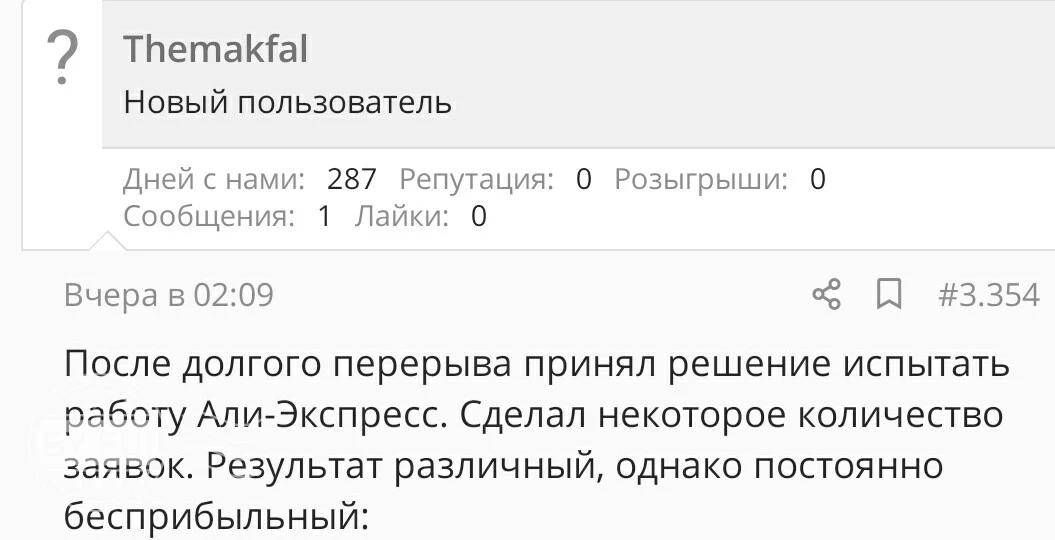Screen dimensions: 1055x540
Task: Select the Дней с нами label
Action: [214, 180]
